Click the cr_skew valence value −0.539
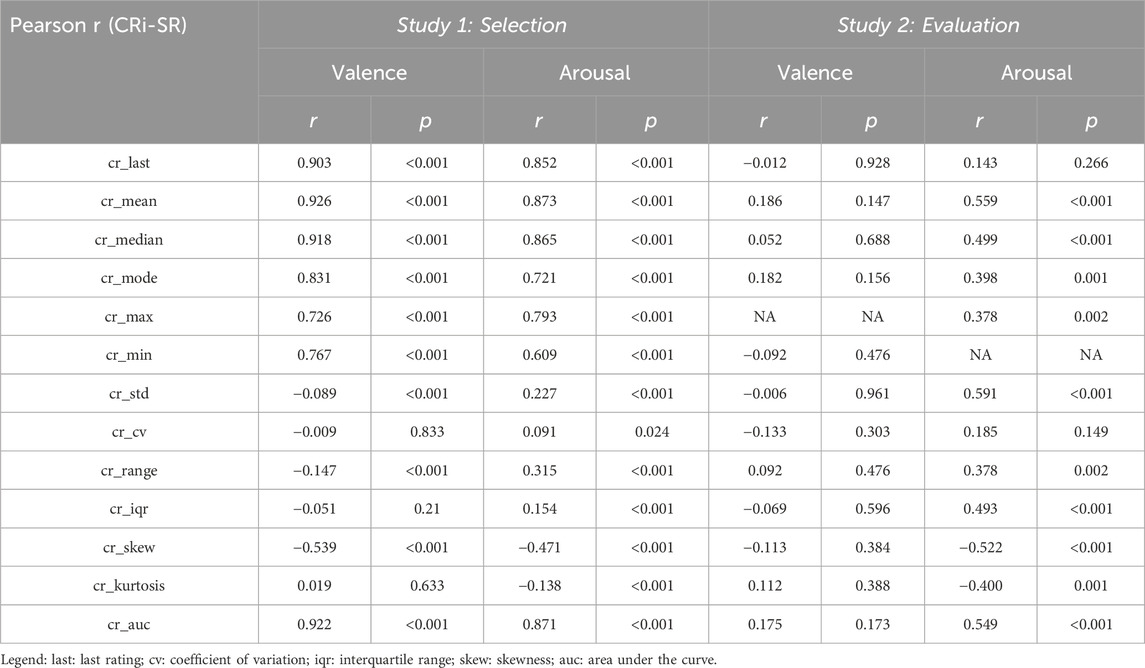This screenshot has height=668, width=1145. [314, 548]
